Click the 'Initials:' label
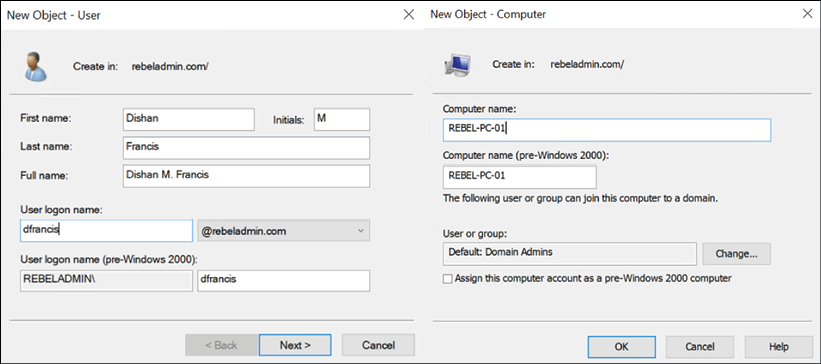The image size is (821, 364). point(289,120)
